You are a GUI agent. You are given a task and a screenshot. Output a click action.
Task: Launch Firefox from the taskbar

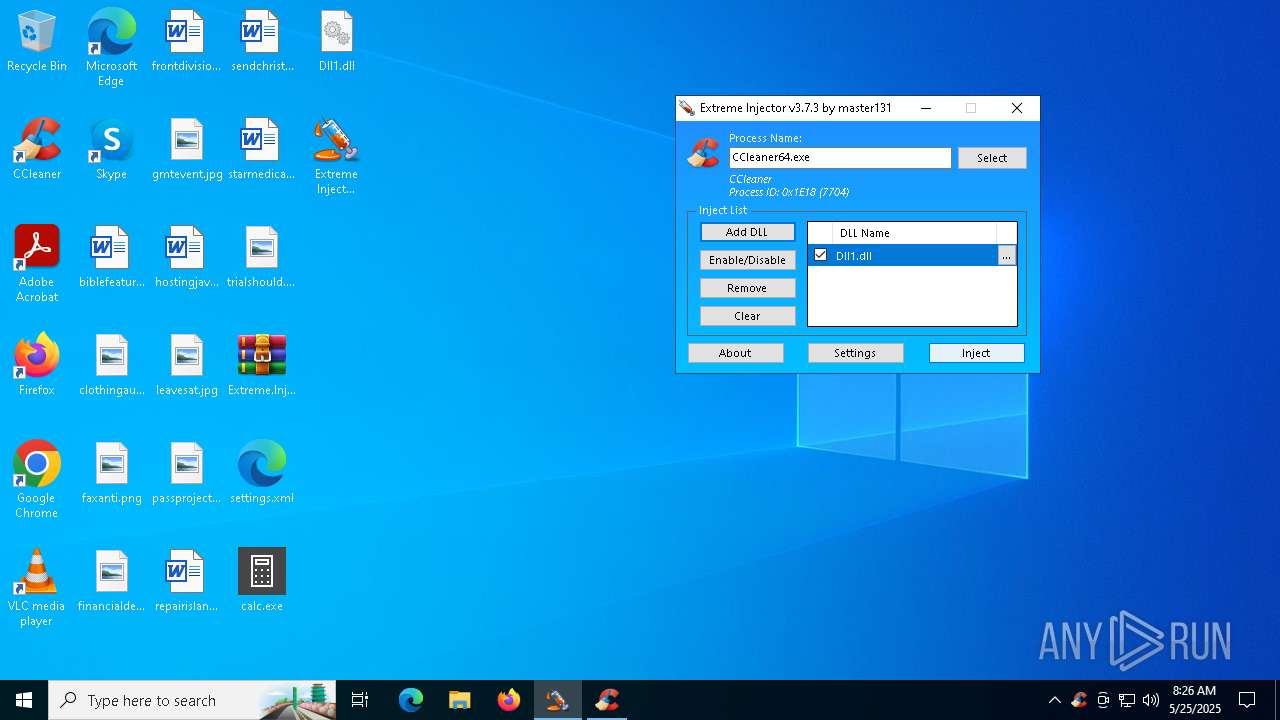click(508, 700)
